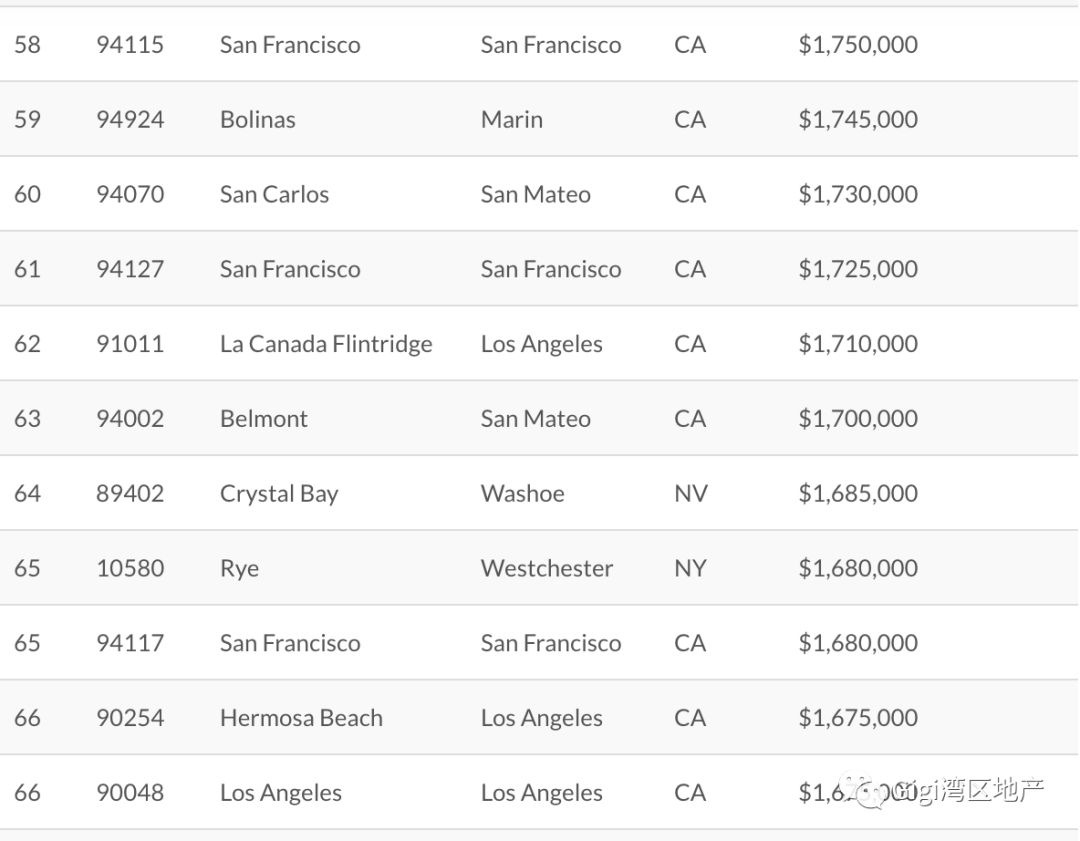
Task: Click the Bolinas city name
Action: coord(258,120)
